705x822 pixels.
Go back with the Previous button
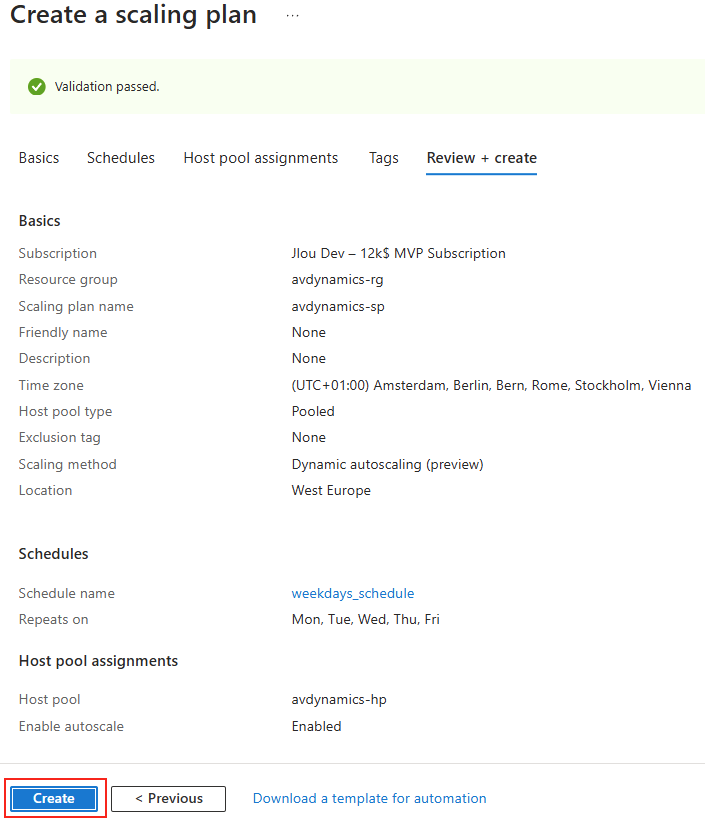point(168,798)
